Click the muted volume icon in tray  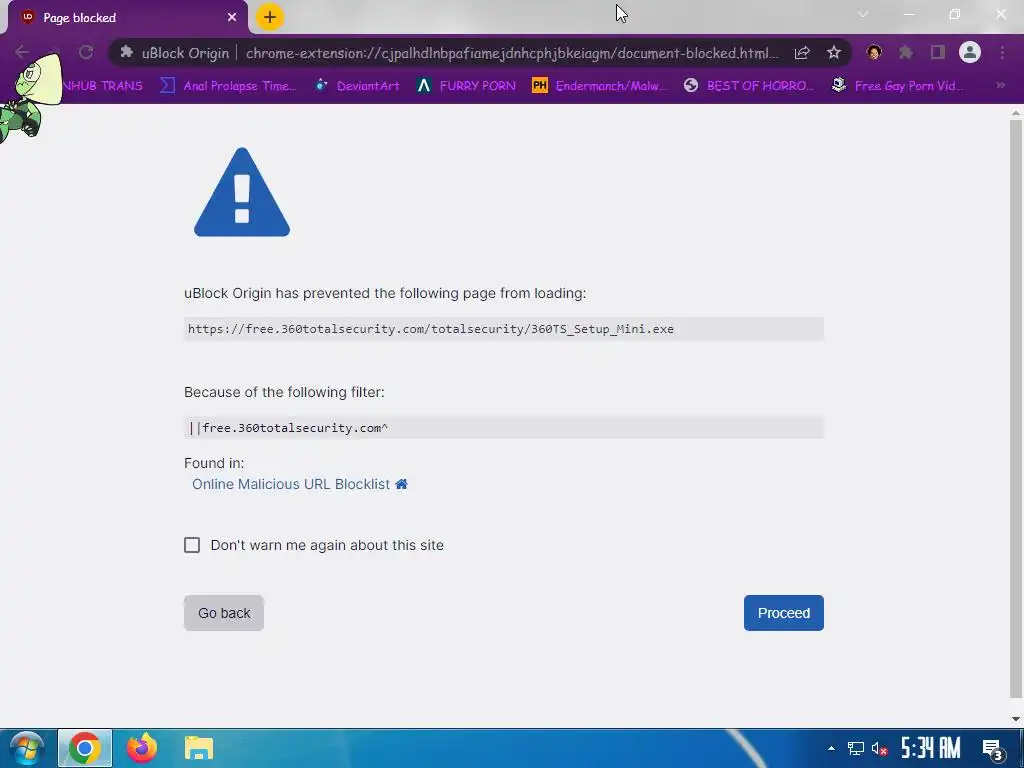pyautogui.click(x=880, y=748)
